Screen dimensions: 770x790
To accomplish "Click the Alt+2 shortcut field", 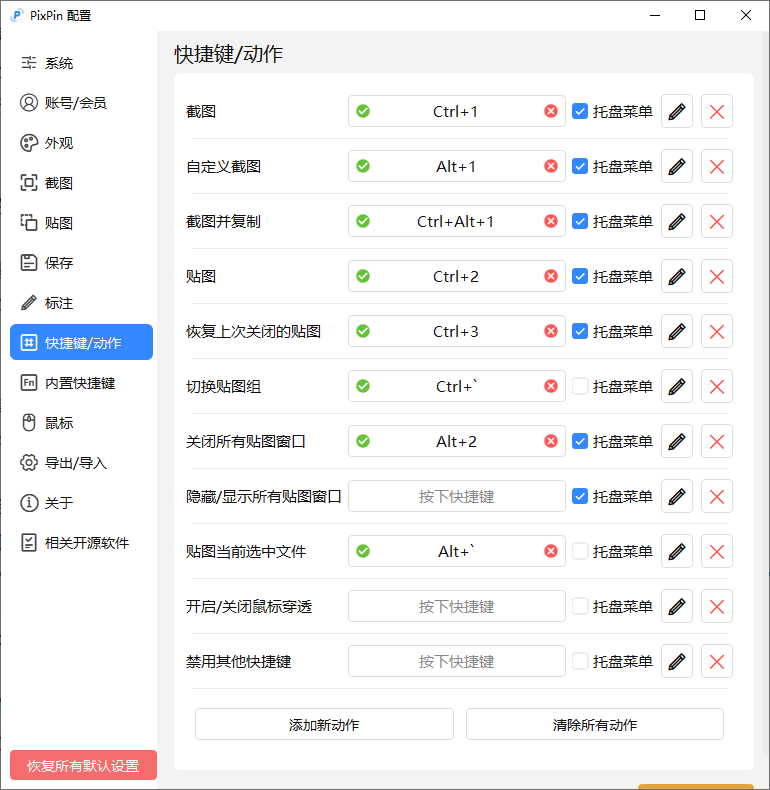I will (x=457, y=441).
